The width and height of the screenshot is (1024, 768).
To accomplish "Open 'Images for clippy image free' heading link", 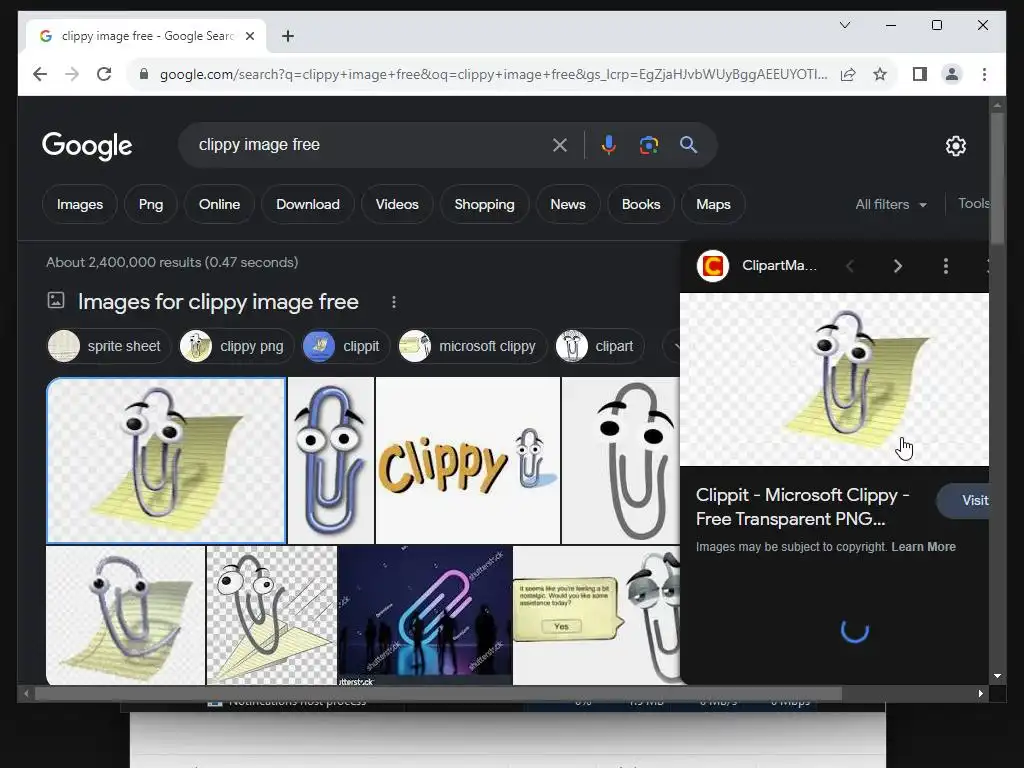I will [x=218, y=302].
